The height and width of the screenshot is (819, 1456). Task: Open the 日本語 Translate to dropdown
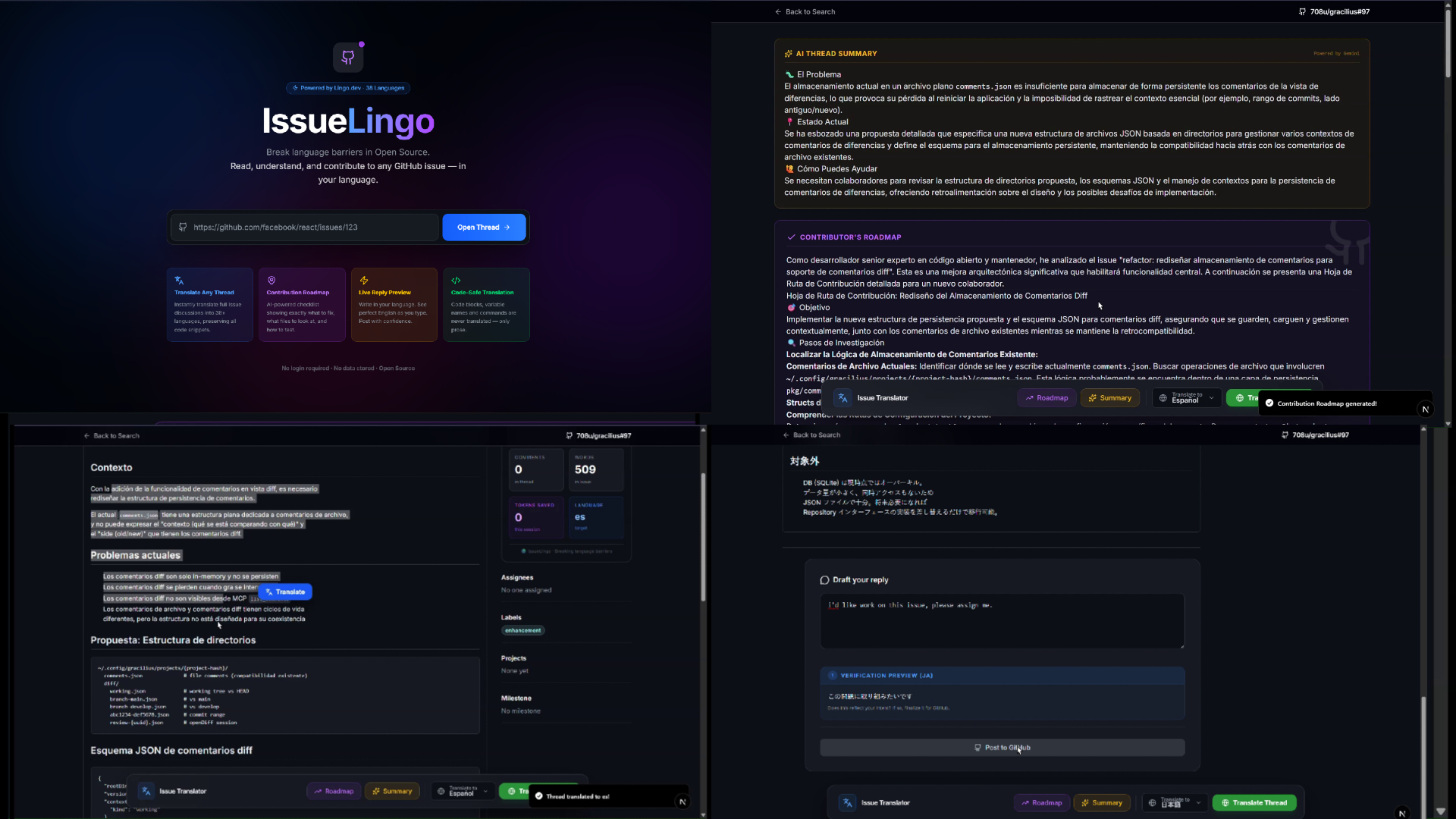(1174, 802)
